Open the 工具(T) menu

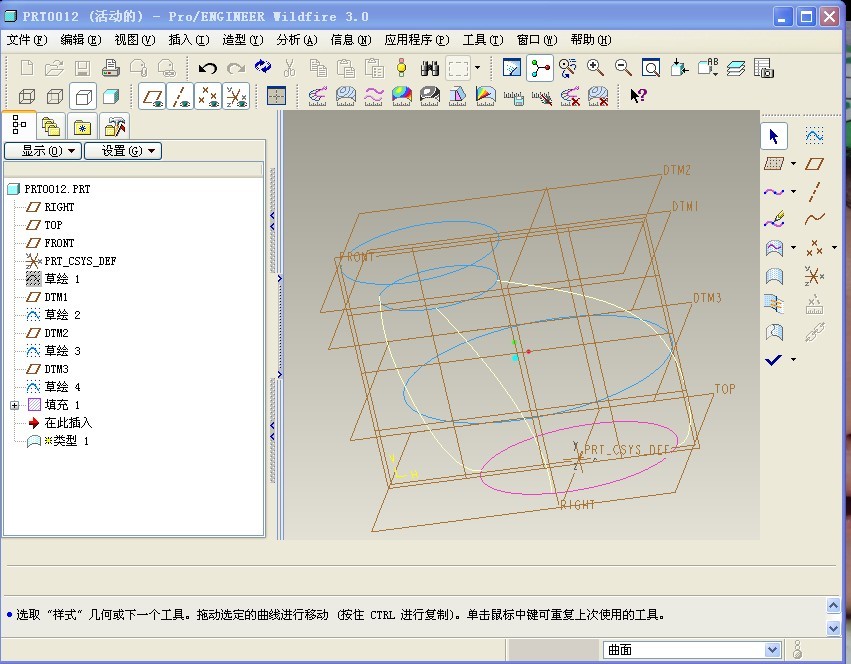483,40
